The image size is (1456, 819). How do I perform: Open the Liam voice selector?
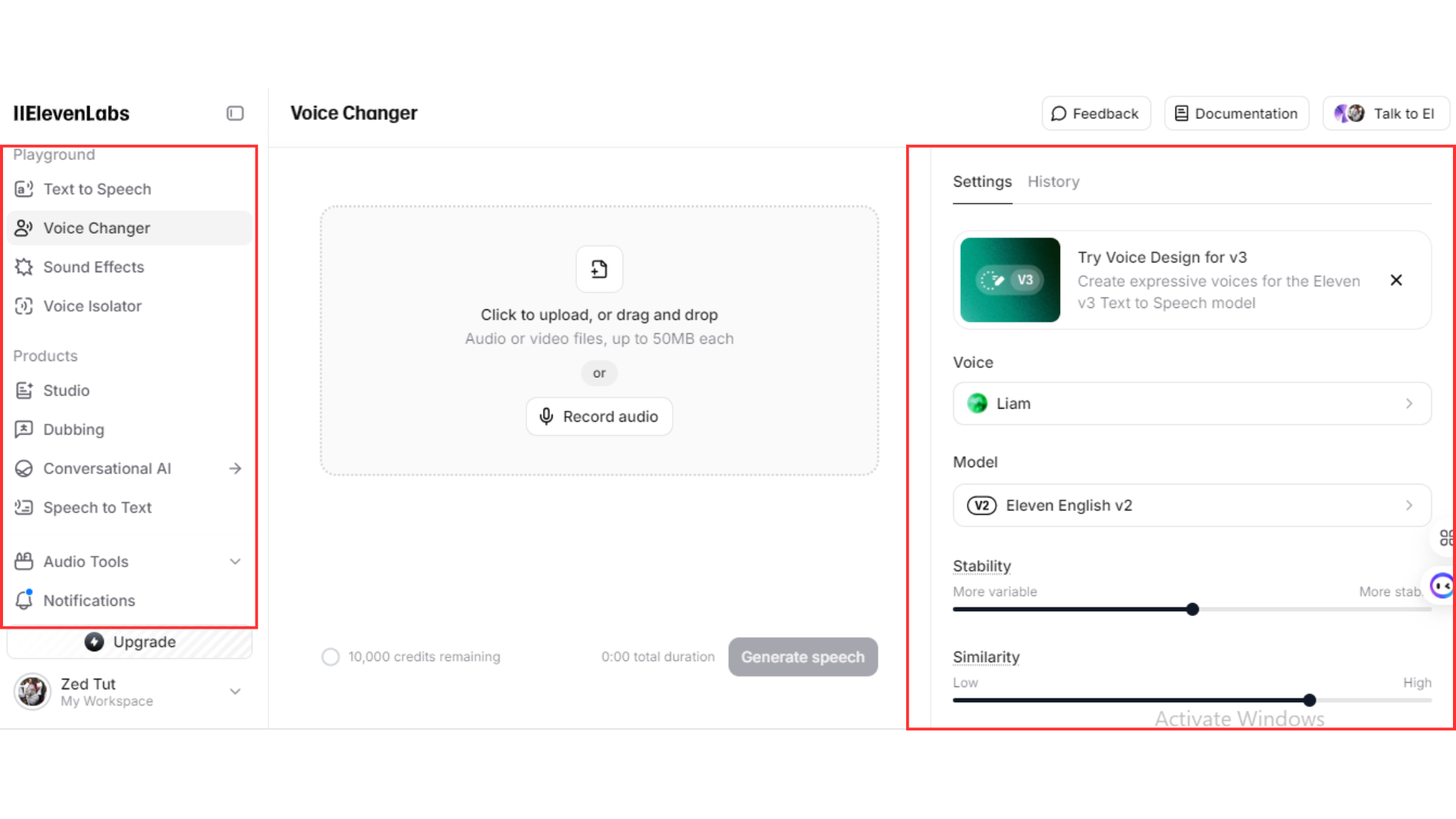click(1191, 403)
